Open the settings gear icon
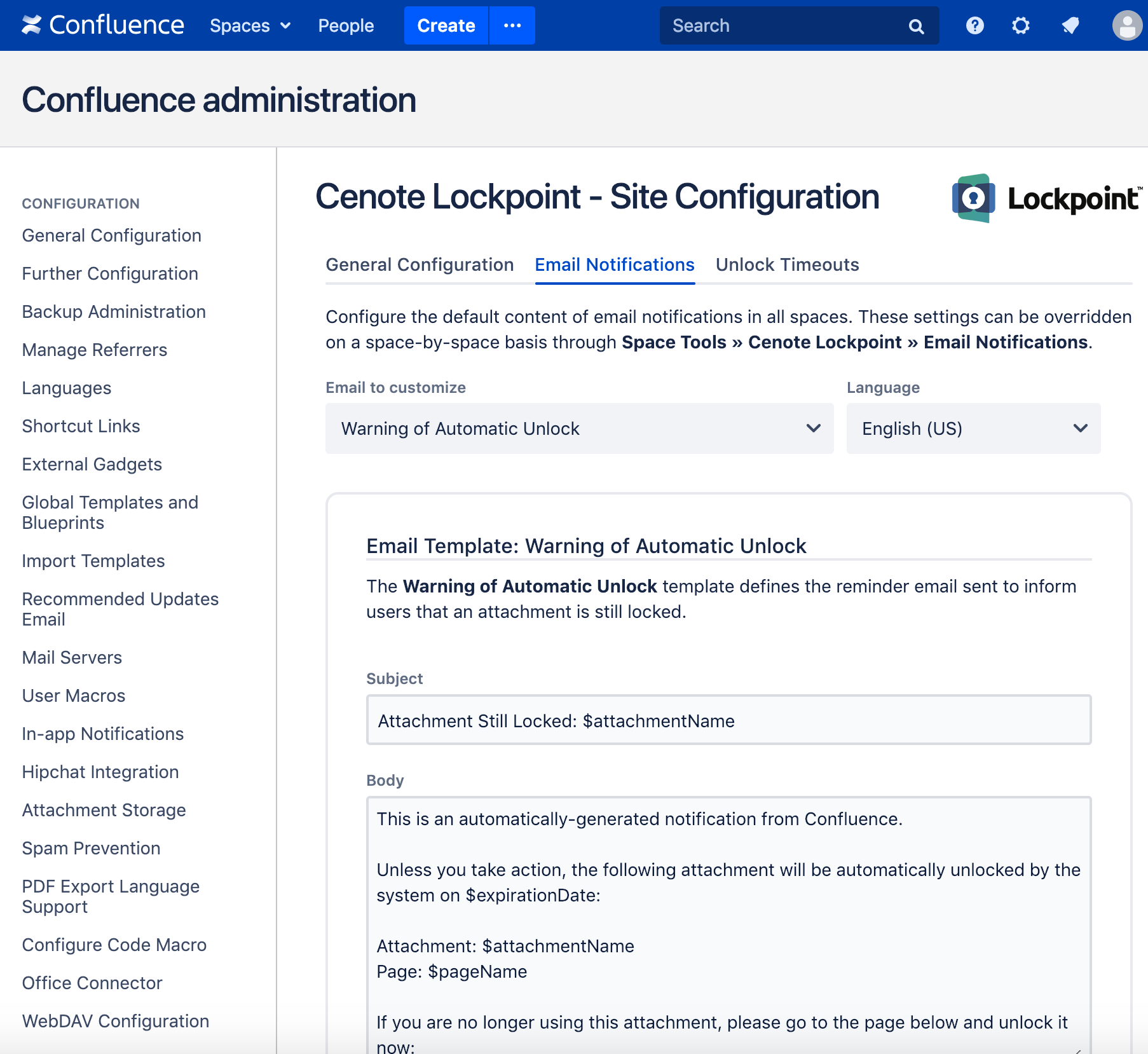The height and width of the screenshot is (1054, 1148). pos(1020,25)
